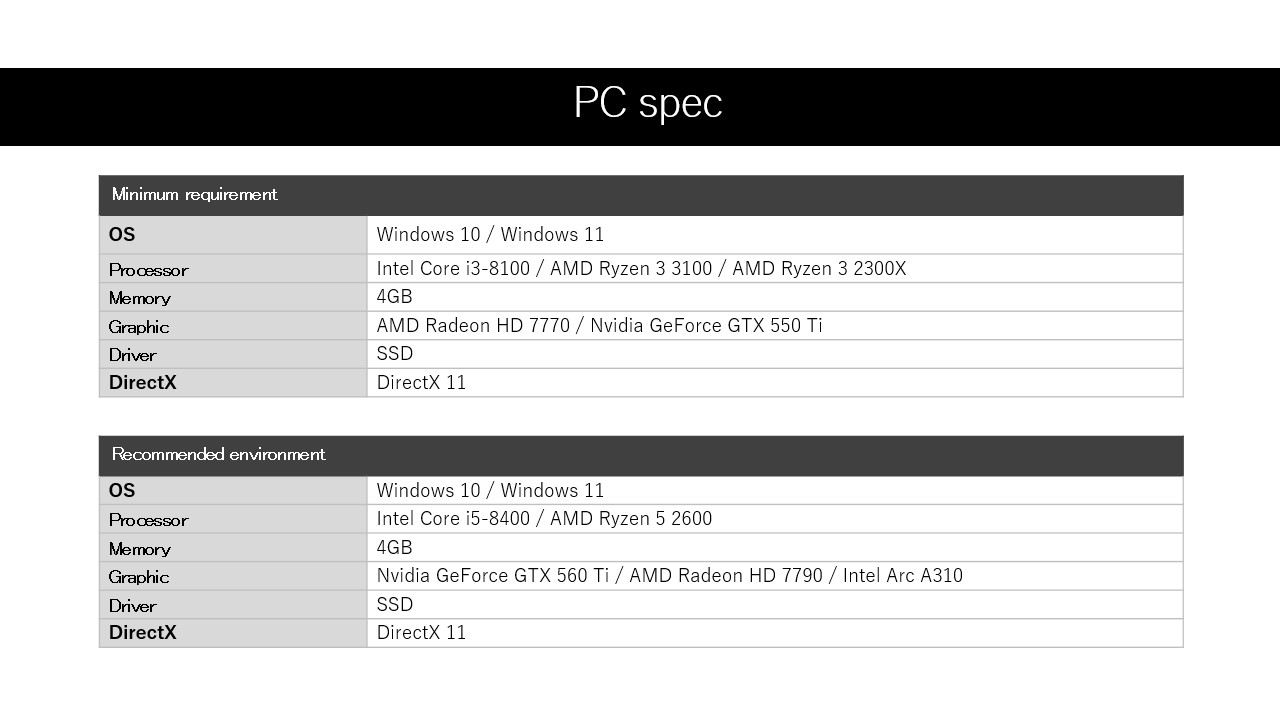Click the Graphic label in Recommended environment table
The width and height of the screenshot is (1280, 720).
click(139, 577)
